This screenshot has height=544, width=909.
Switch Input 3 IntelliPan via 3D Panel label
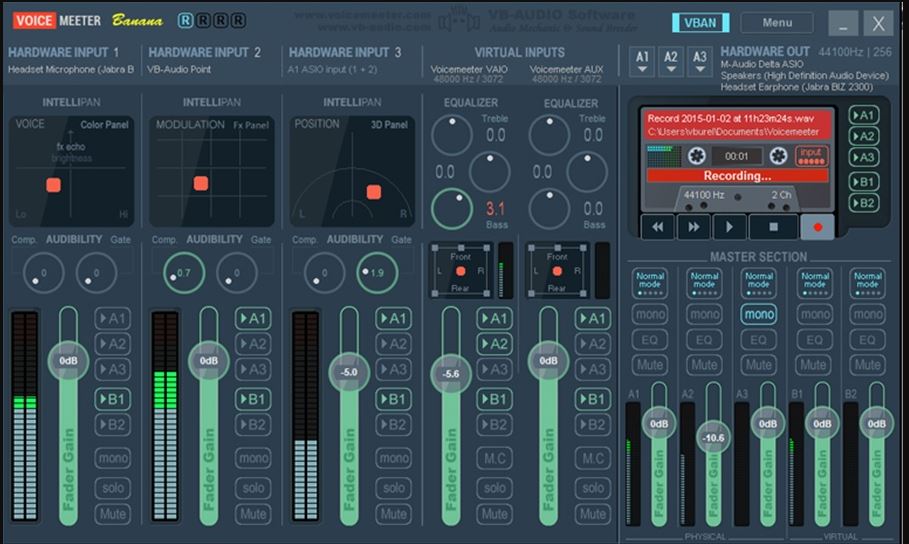click(389, 125)
